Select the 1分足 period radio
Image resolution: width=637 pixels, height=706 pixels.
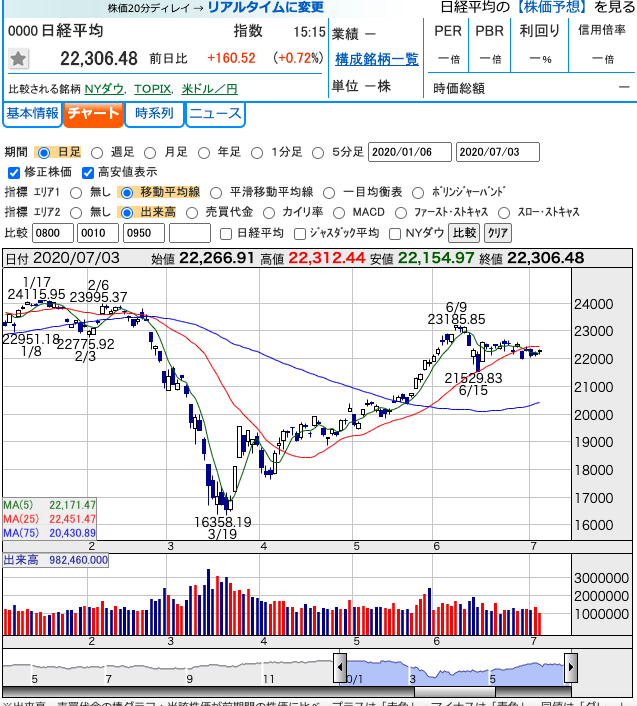pos(257,153)
